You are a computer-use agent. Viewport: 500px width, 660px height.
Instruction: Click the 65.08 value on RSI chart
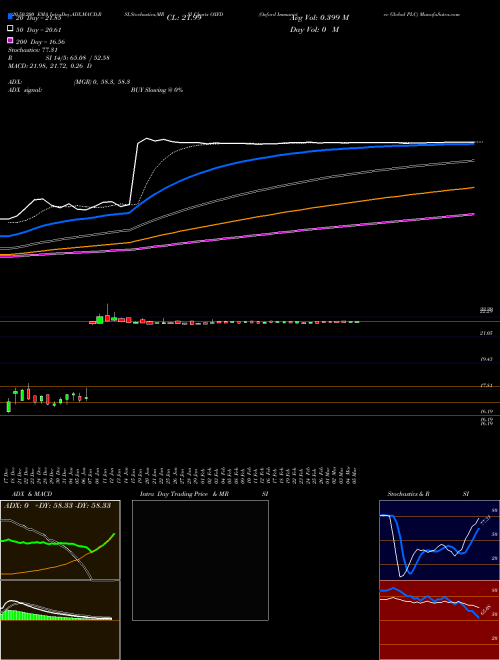pyautogui.click(x=486, y=610)
